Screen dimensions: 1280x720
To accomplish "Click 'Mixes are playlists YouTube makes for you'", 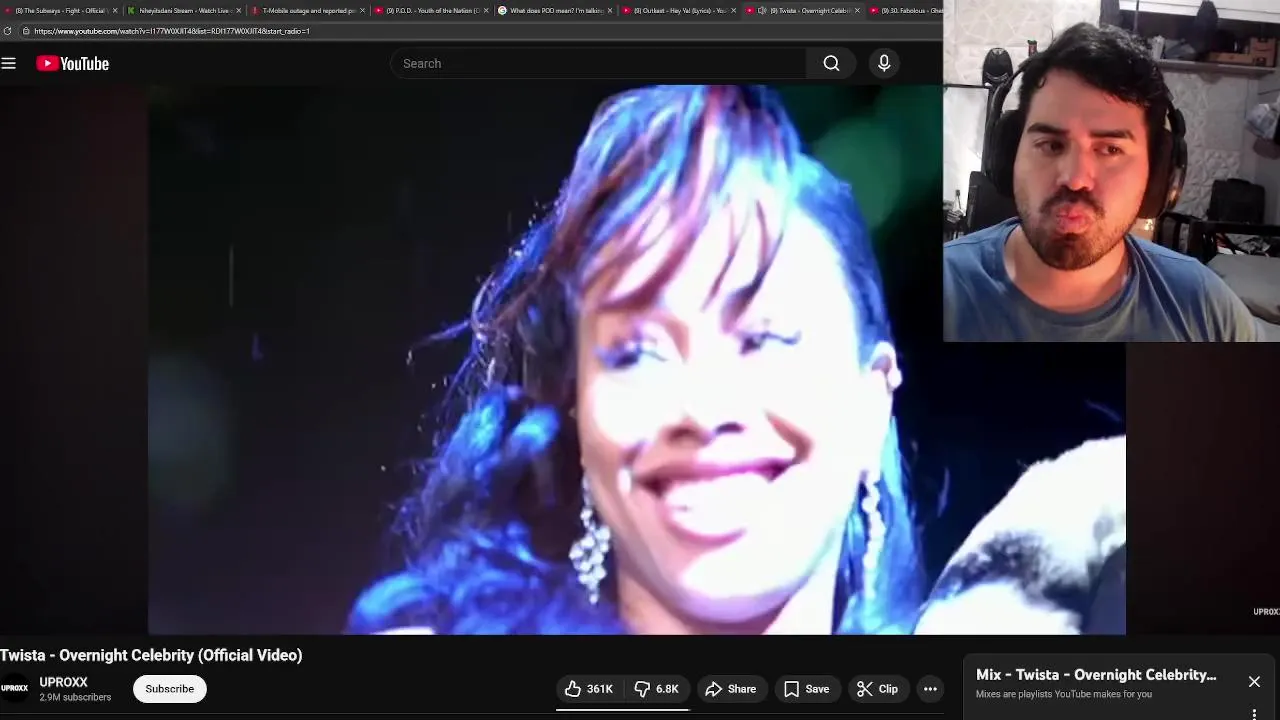I will tap(1064, 694).
